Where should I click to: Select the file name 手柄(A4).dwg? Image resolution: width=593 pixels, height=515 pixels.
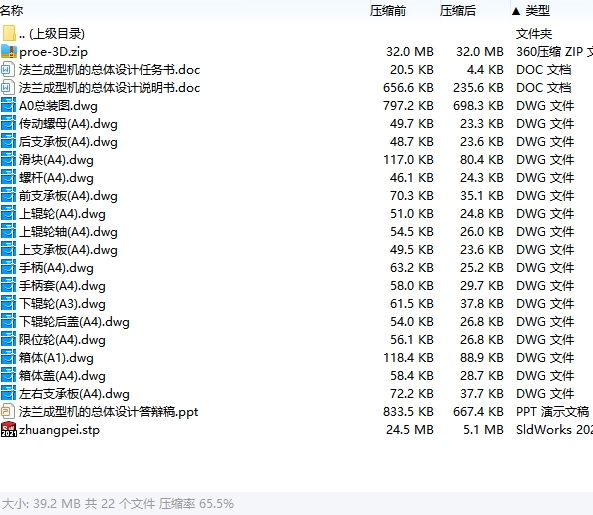pos(56,268)
